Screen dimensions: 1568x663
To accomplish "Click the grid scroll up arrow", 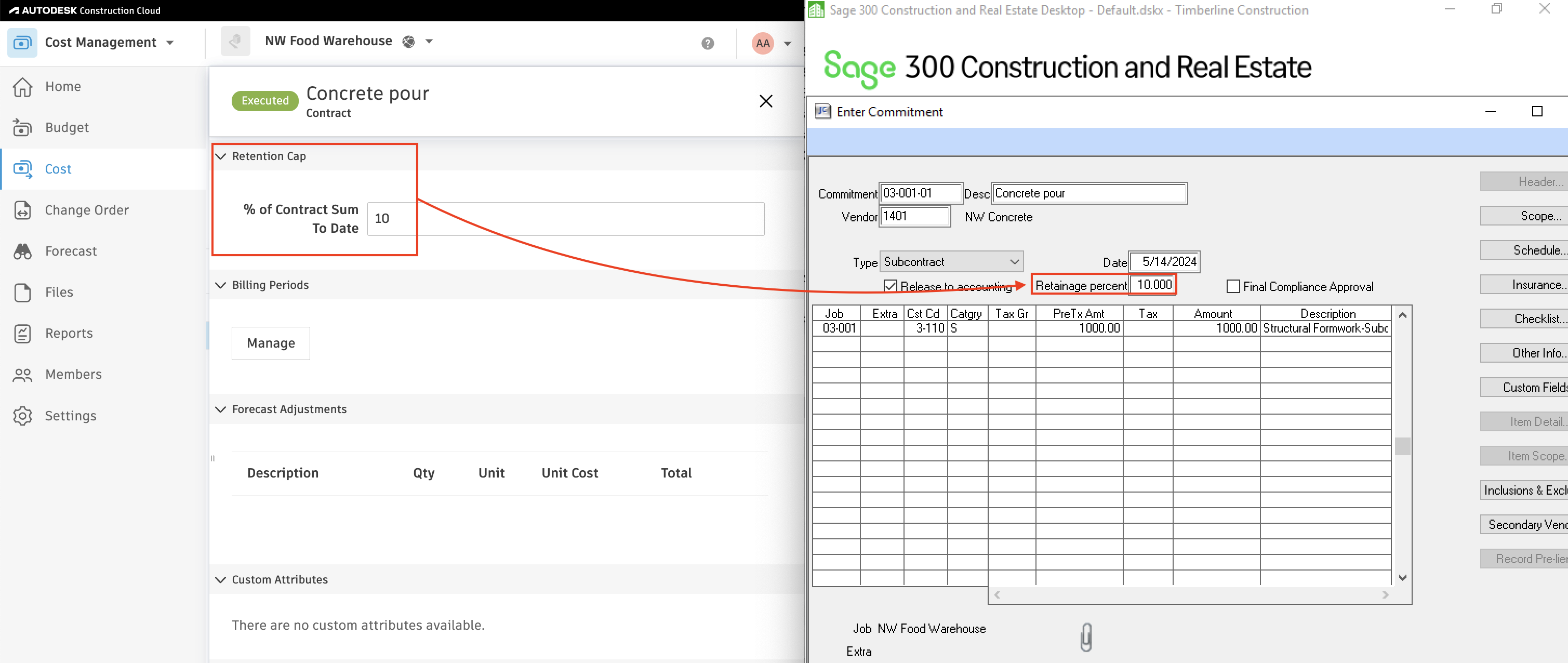I will click(x=1402, y=315).
